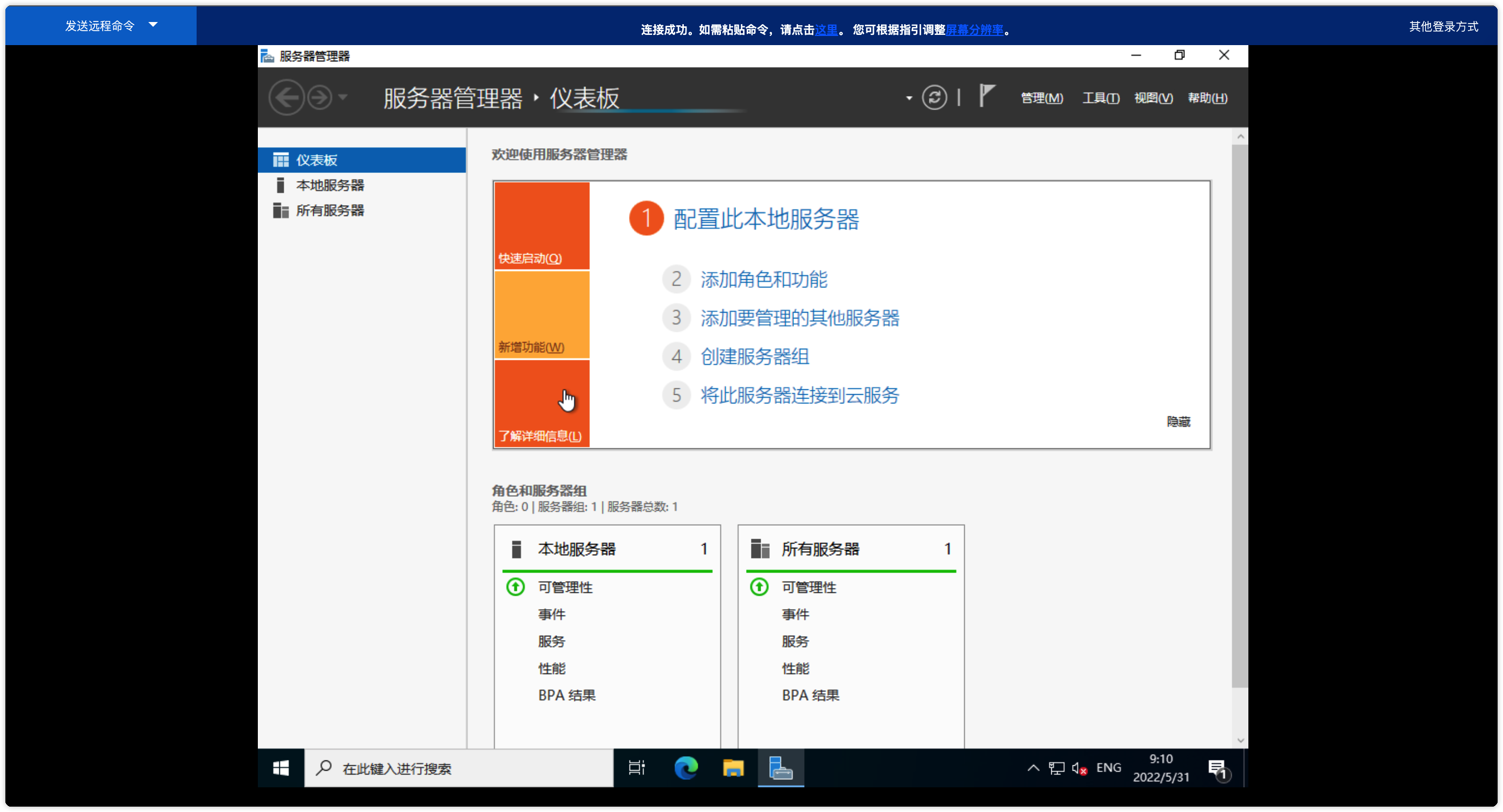Open the notifications flag icon

(986, 96)
